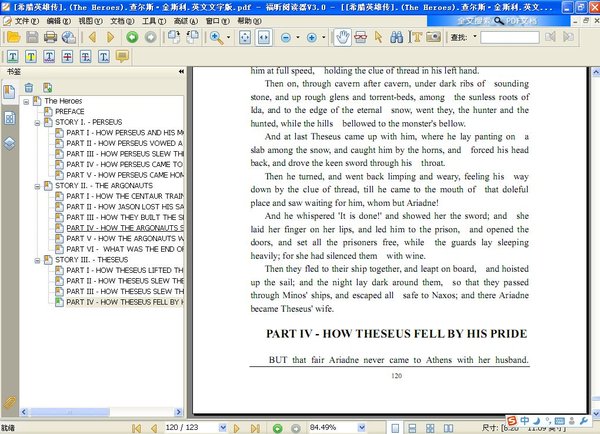Open the Pages thumbnail panel icon

(9, 118)
